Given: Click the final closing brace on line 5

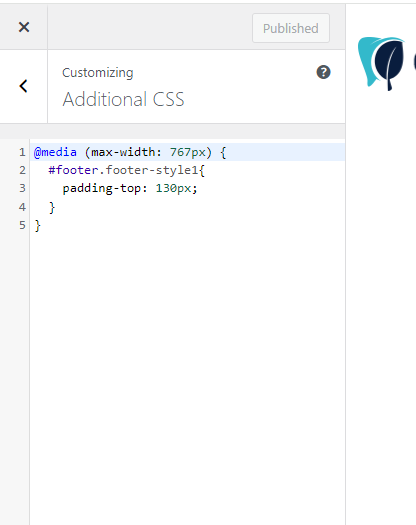Looking at the screenshot, I should (x=38, y=226).
